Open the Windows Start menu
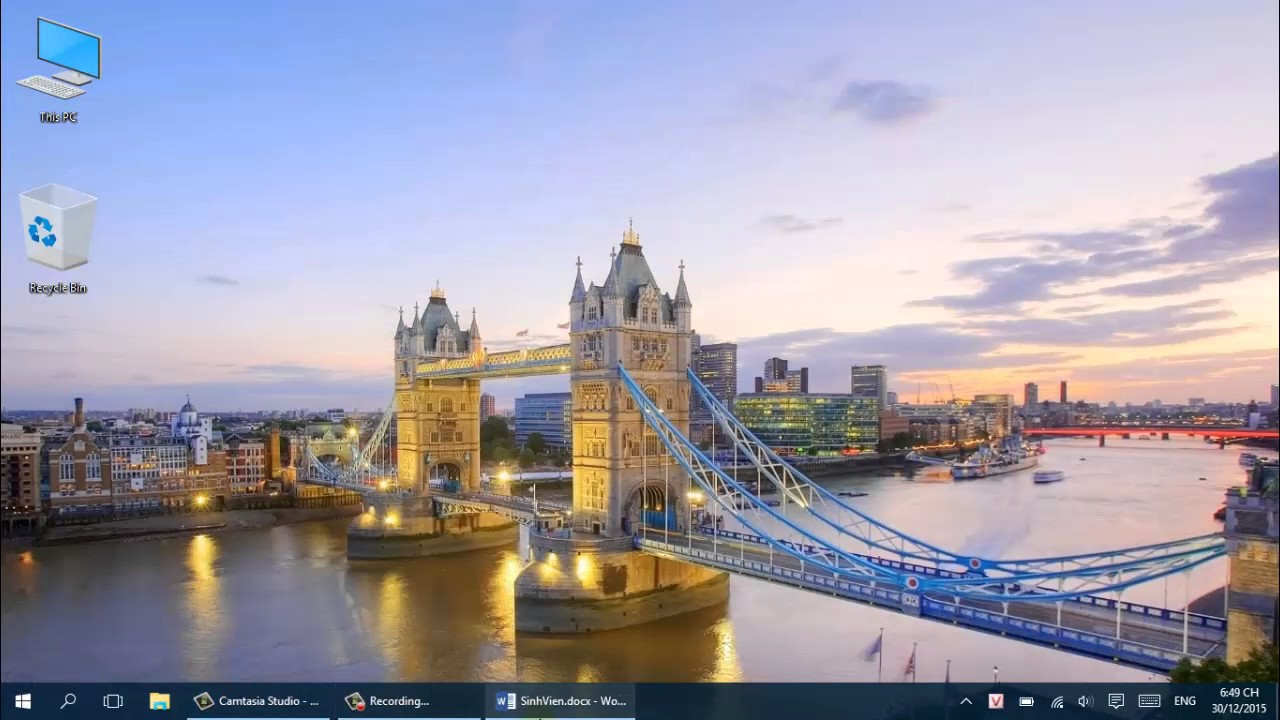Screen dimensions: 1280x720 [x=22, y=701]
